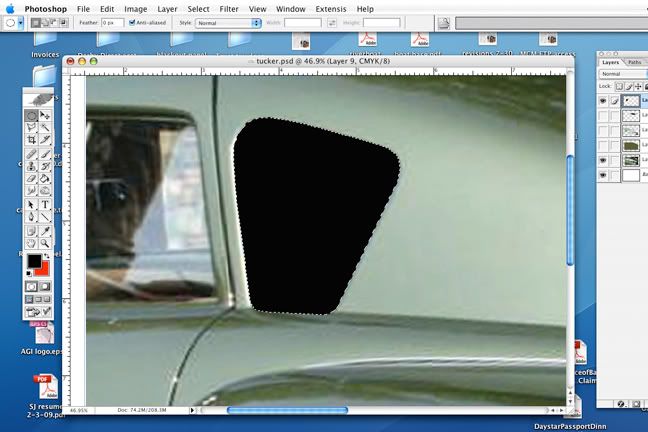Image resolution: width=648 pixels, height=432 pixels.
Task: Select the Slice tool
Action: click(x=45, y=140)
